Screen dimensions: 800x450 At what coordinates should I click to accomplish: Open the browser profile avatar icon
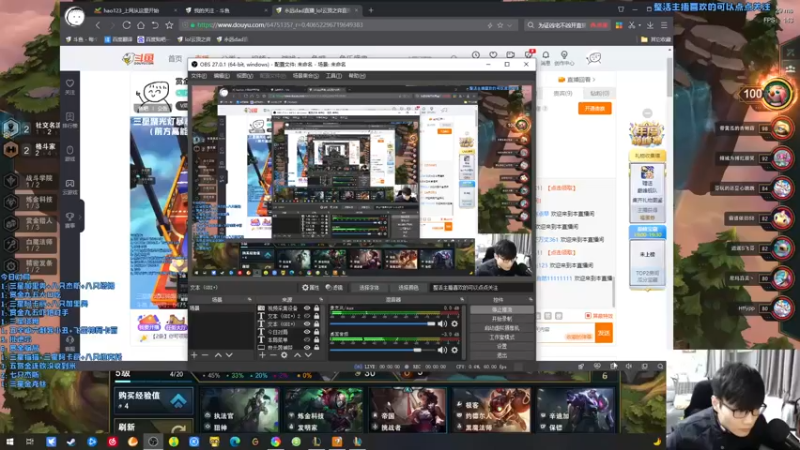tap(75, 17)
